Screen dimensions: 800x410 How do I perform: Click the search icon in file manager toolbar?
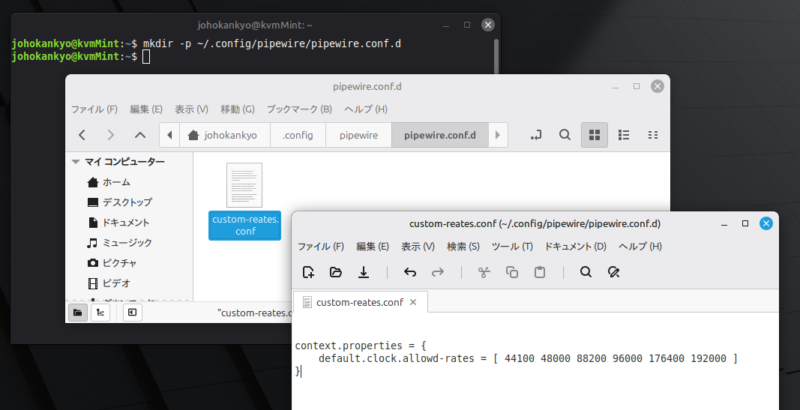point(565,135)
